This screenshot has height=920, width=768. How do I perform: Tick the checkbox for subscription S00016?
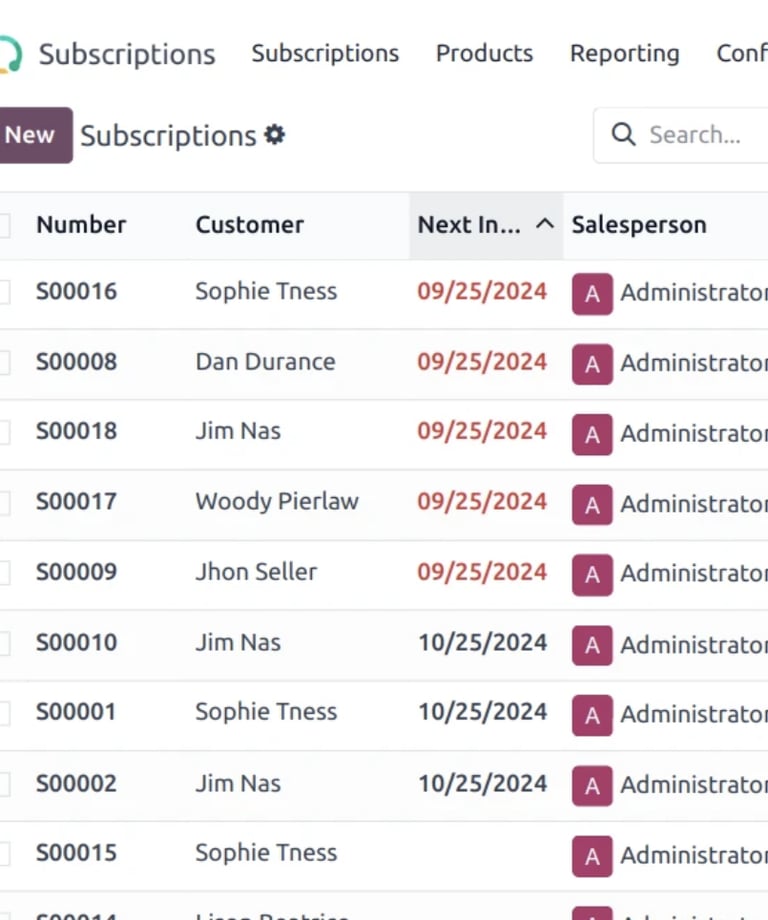click(x=4, y=292)
